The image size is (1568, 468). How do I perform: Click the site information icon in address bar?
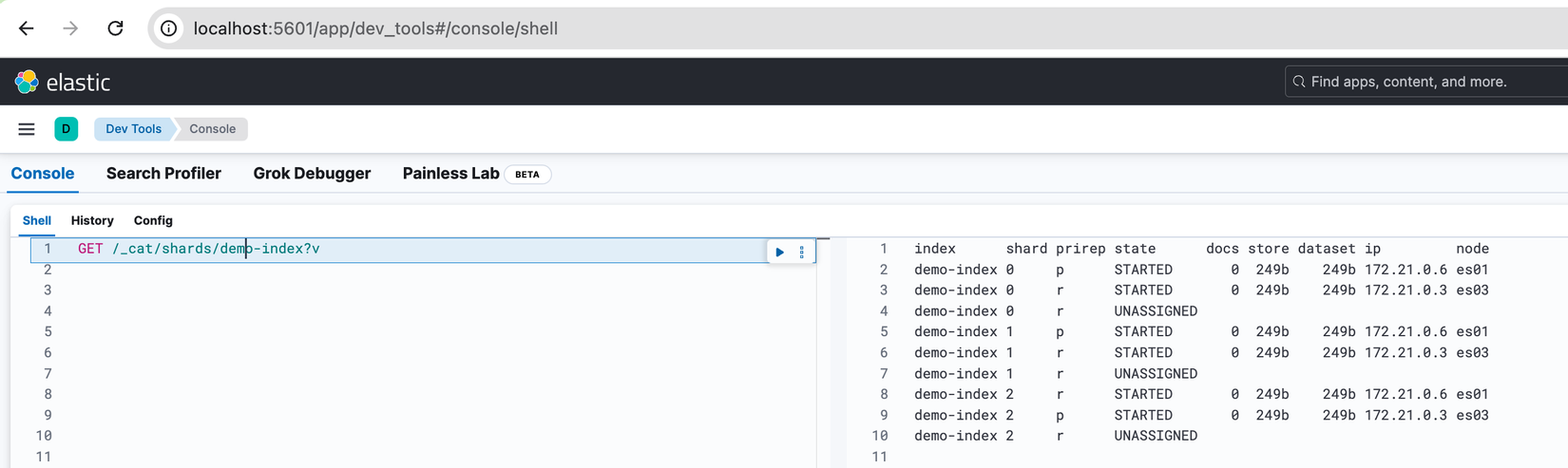coord(169,28)
